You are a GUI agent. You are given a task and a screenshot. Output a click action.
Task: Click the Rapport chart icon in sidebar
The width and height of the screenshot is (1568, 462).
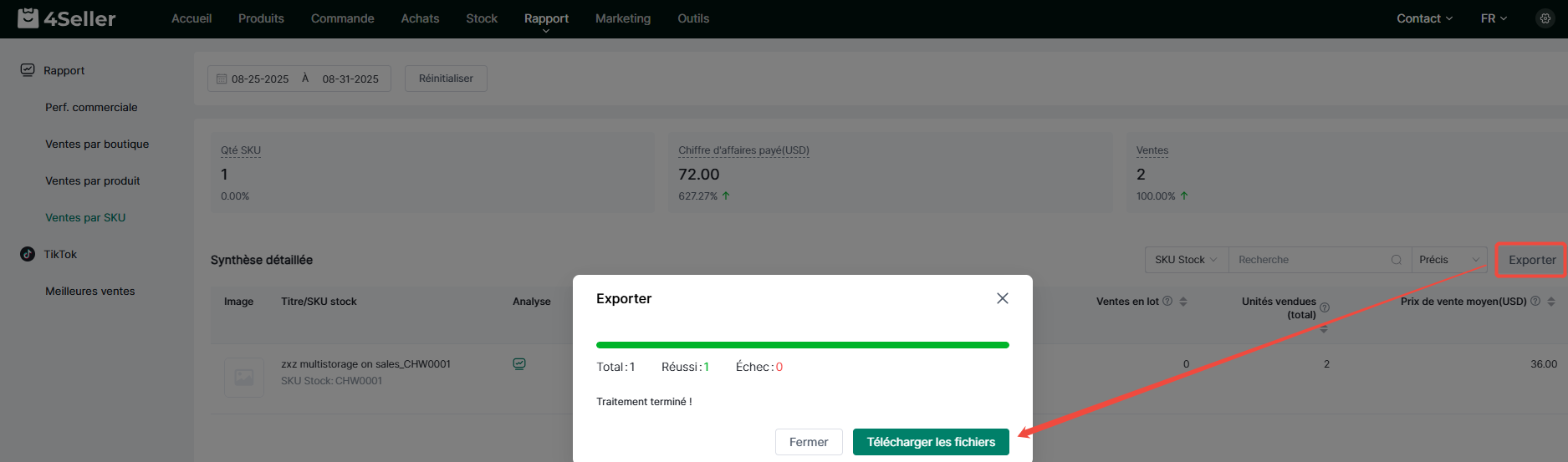(28, 70)
